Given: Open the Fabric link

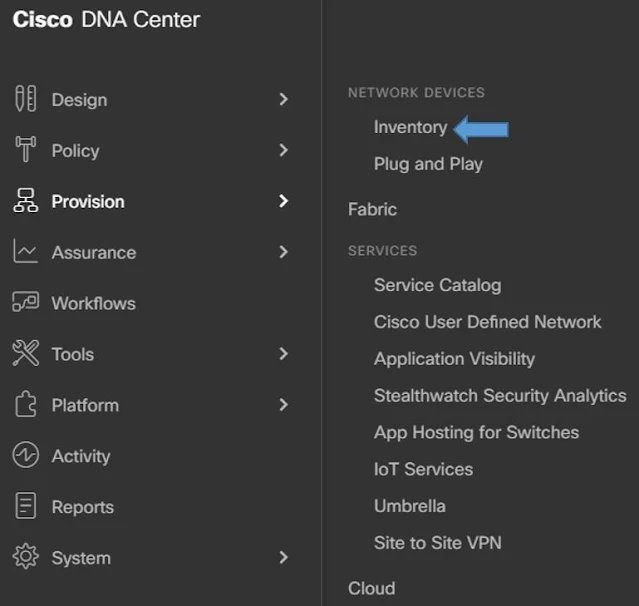Looking at the screenshot, I should (372, 209).
